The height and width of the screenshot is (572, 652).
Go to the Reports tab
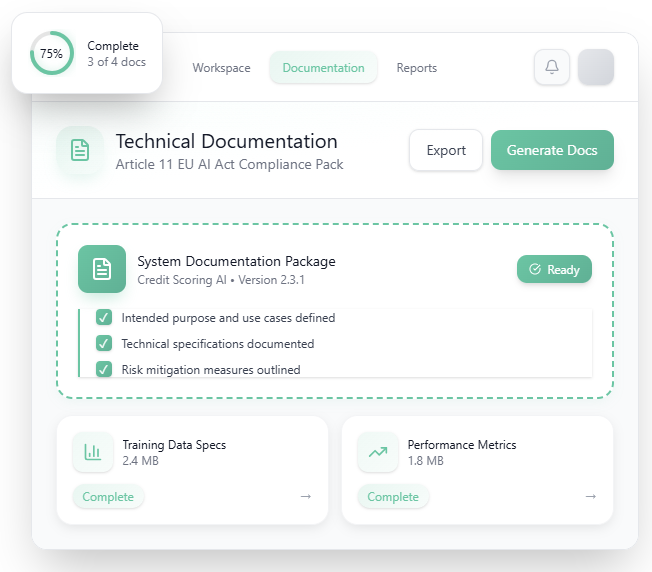click(x=416, y=68)
